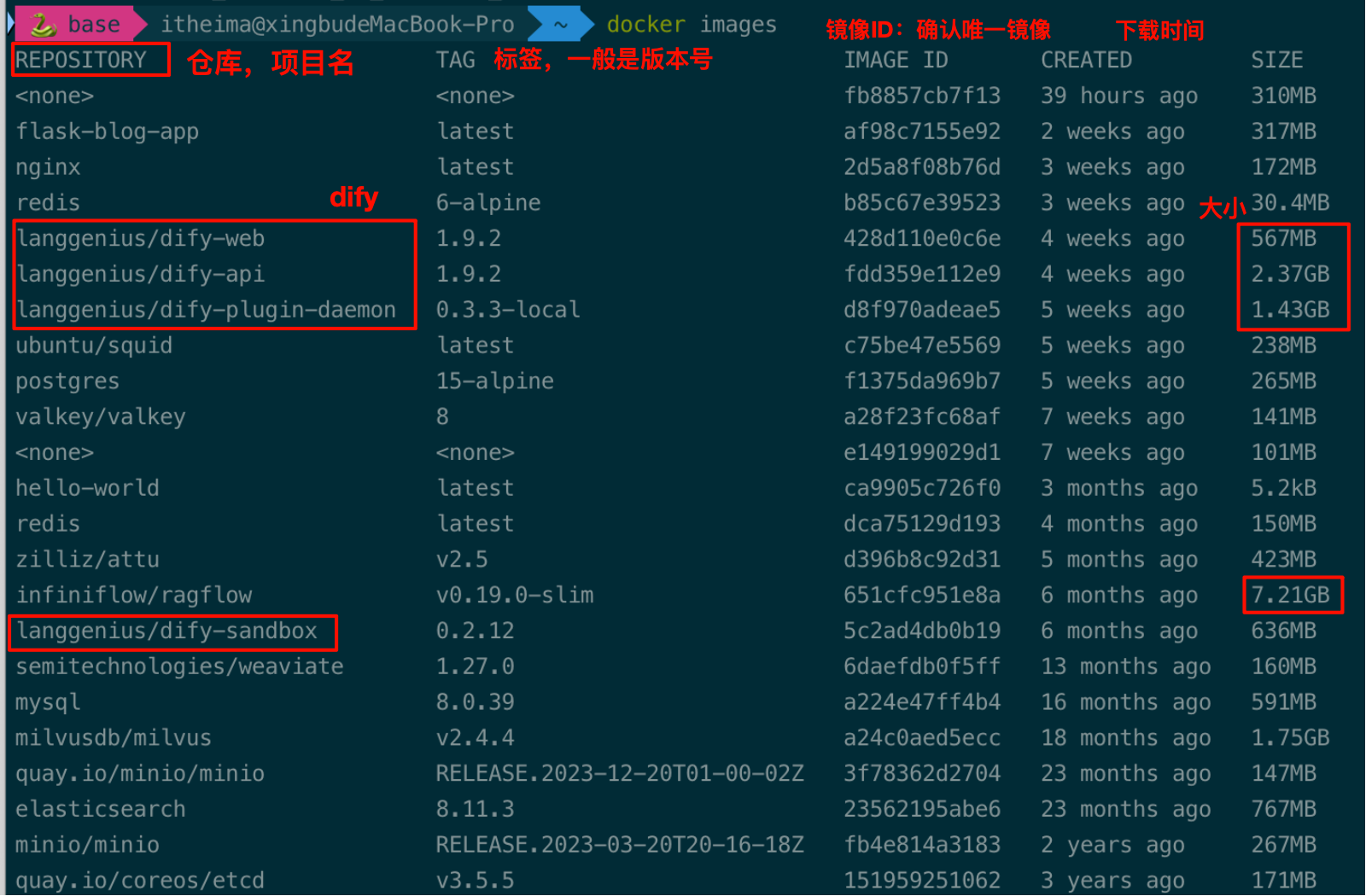The image size is (1366, 896).
Task: Click the TAG column header
Action: pos(455,60)
